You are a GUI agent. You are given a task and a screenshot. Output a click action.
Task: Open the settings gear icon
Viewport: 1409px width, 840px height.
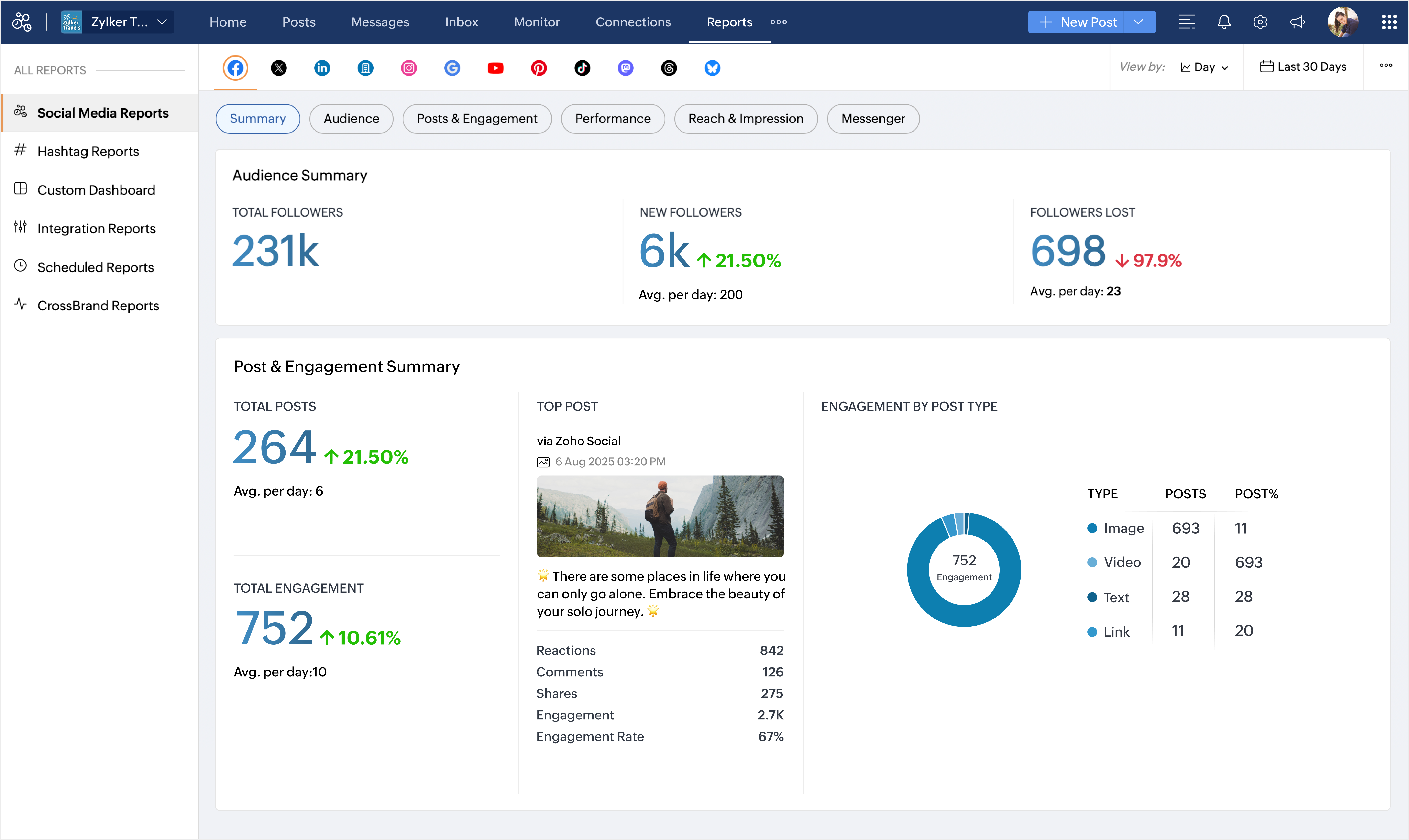pyautogui.click(x=1260, y=22)
